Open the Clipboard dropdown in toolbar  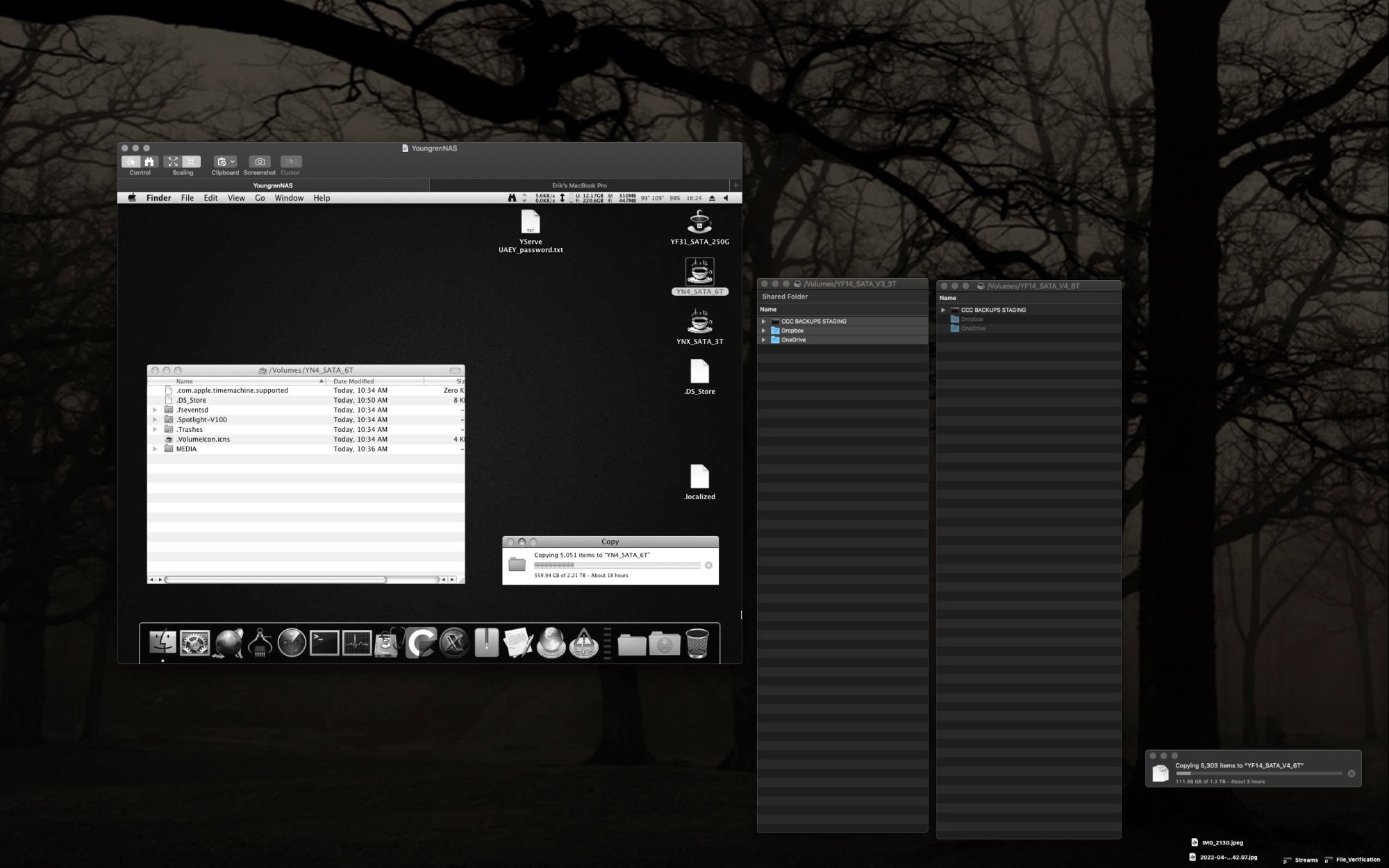click(x=224, y=162)
